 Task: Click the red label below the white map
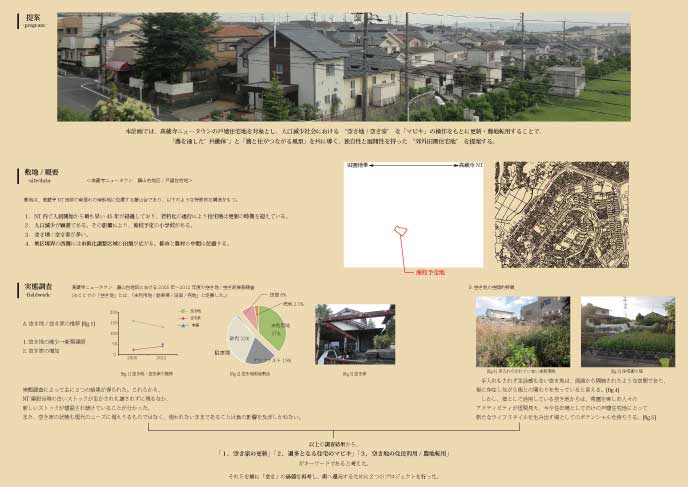coord(430,272)
